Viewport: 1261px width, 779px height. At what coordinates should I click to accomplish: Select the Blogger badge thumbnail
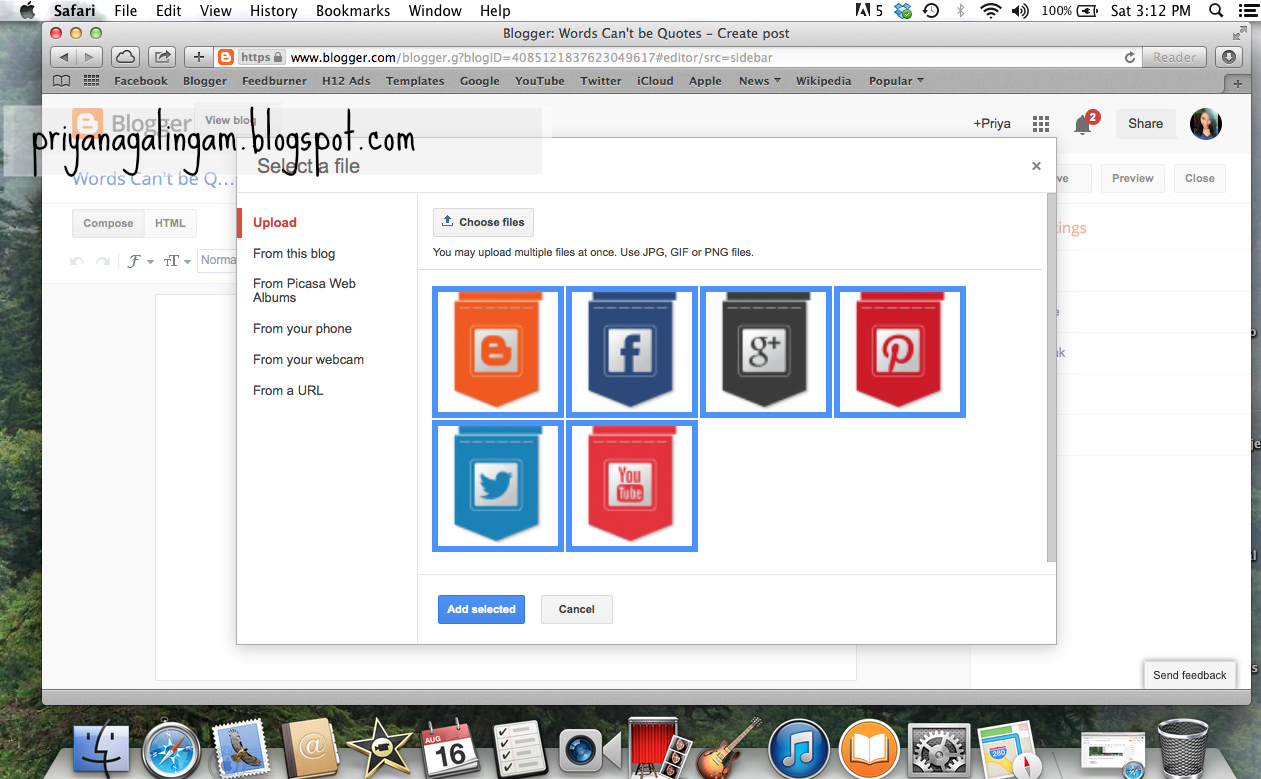click(x=497, y=351)
